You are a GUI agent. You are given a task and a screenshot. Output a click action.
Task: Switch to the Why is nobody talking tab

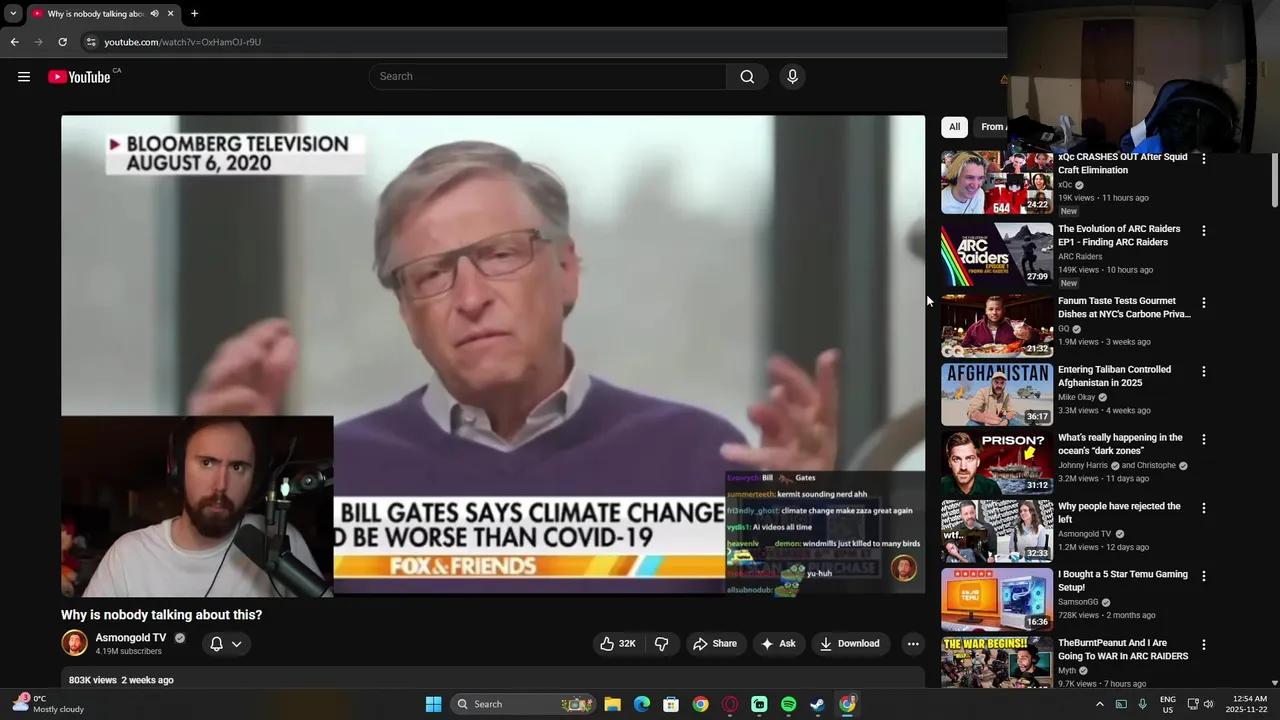(96, 14)
